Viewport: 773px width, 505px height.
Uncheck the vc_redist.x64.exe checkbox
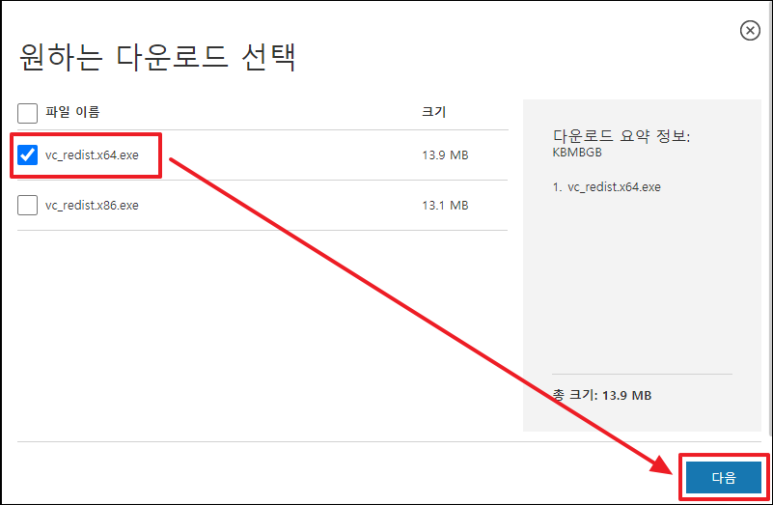27,155
